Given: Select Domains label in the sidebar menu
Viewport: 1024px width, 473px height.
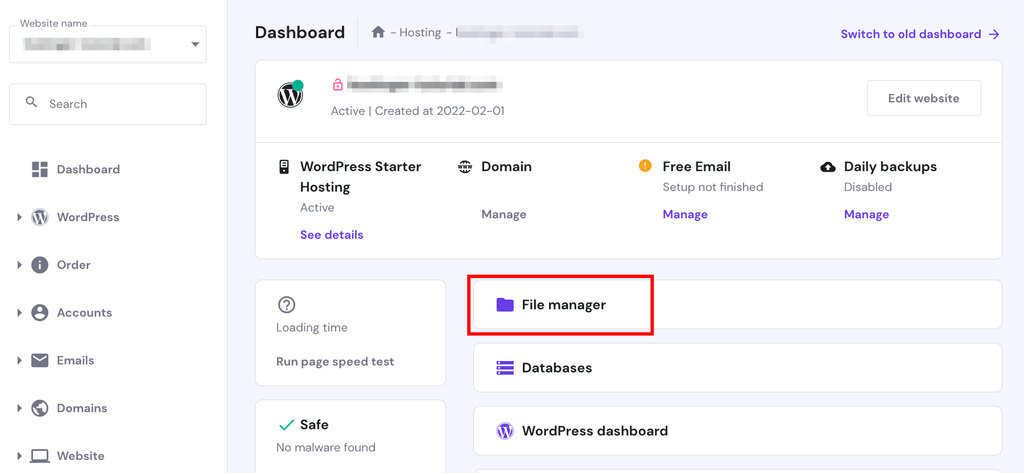Looking at the screenshot, I should tap(82, 408).
